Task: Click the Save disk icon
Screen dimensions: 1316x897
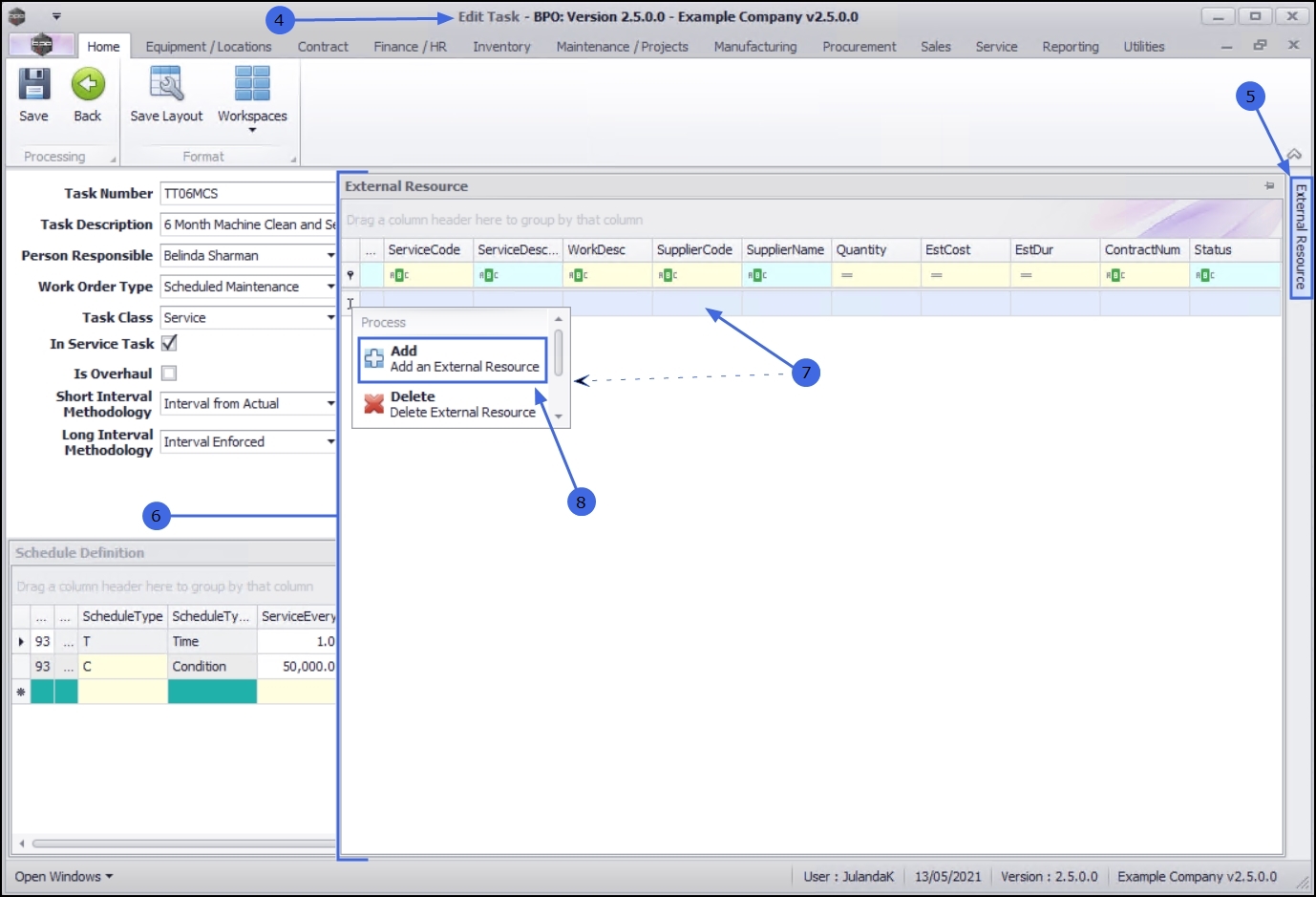Action: click(33, 84)
